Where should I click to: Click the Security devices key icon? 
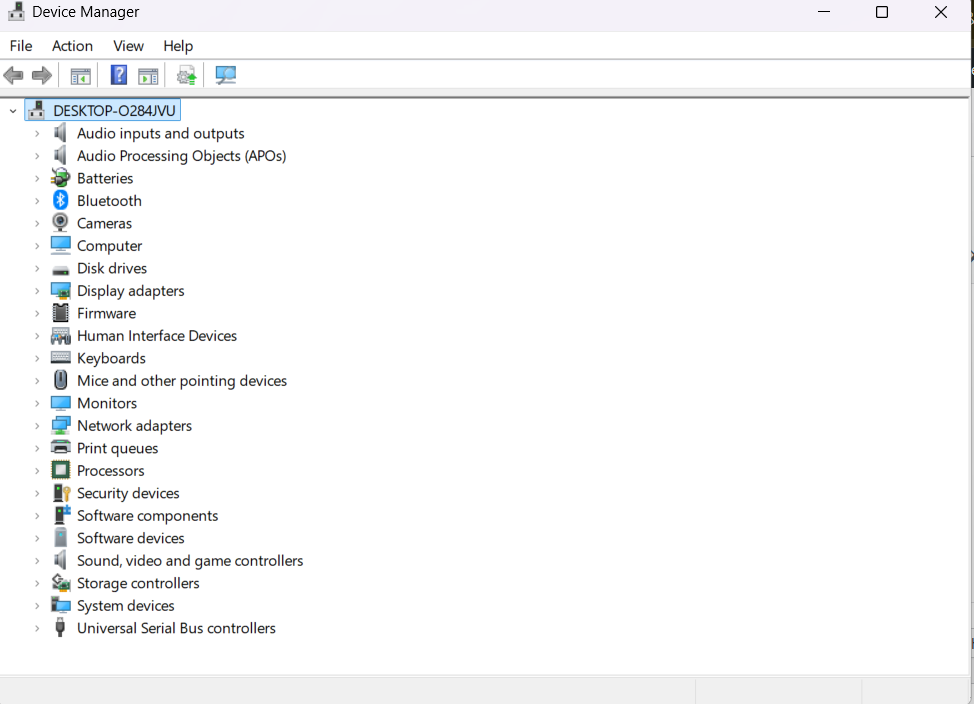61,493
